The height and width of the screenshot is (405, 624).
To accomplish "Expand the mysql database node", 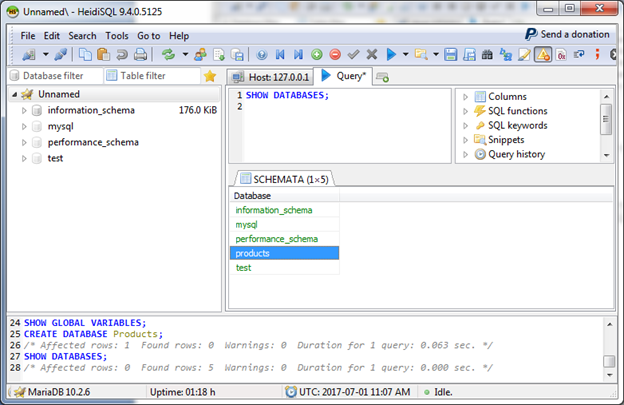I will pos(24,127).
